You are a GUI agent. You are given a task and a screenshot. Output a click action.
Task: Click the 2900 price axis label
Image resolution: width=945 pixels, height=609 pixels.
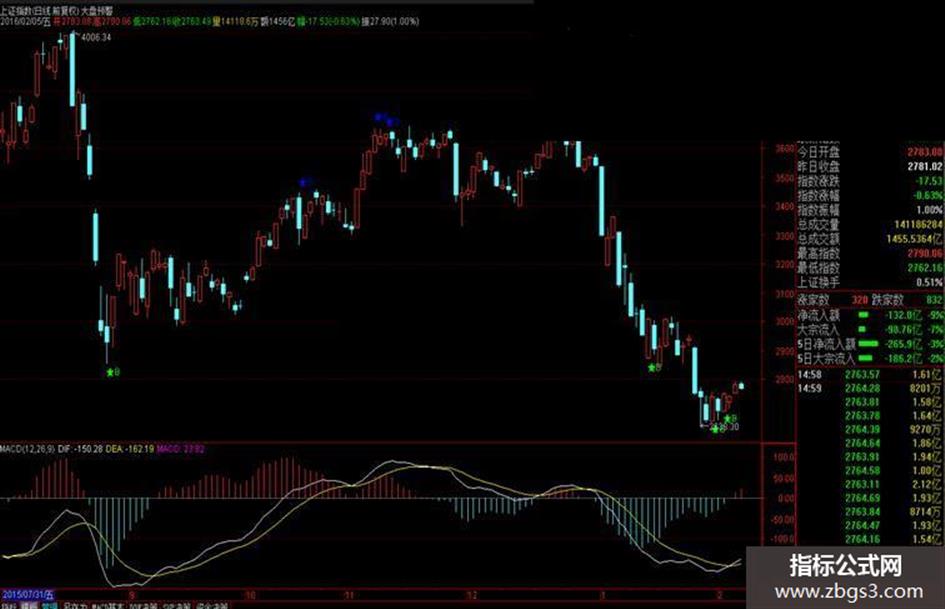(x=785, y=351)
